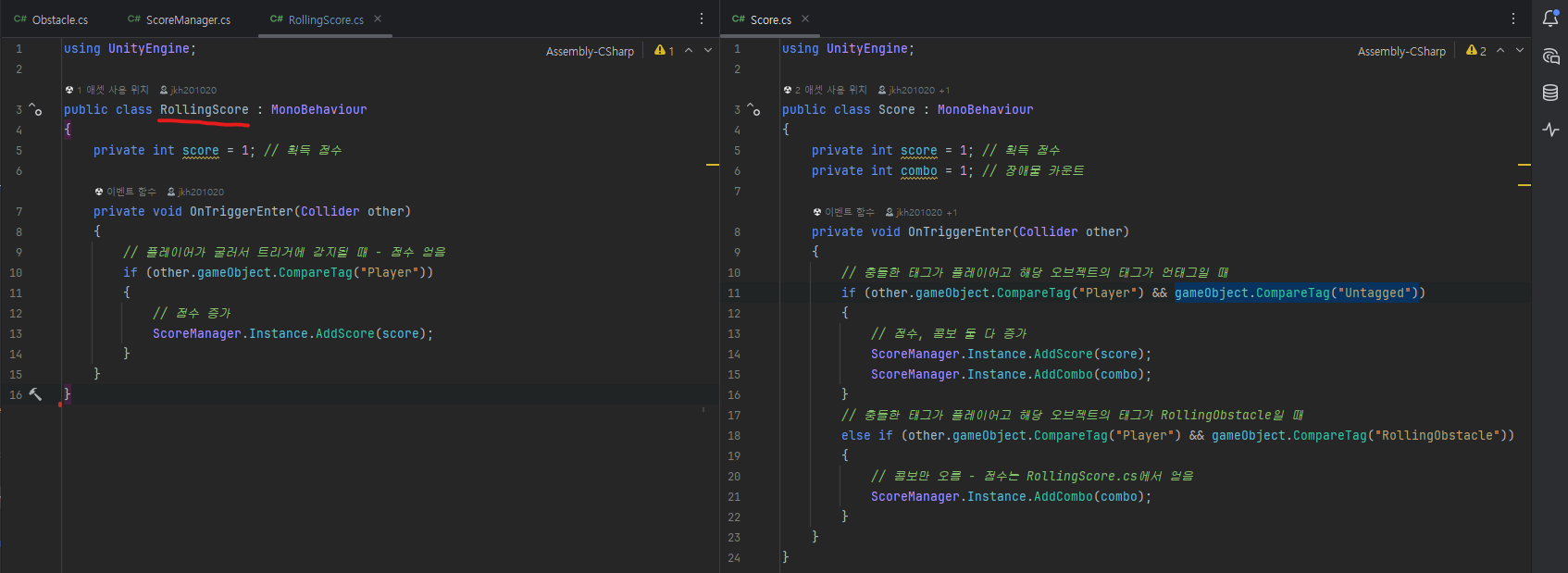Close the RollingScore.cs tab
This screenshot has height=573, width=1568.
(x=378, y=19)
